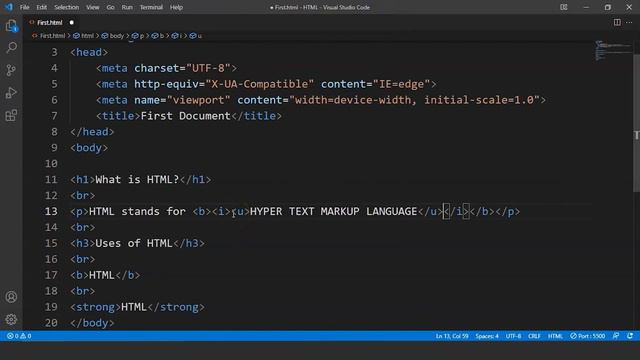Click 'IE=edge' content value
The image size is (640, 360).
[x=401, y=84]
